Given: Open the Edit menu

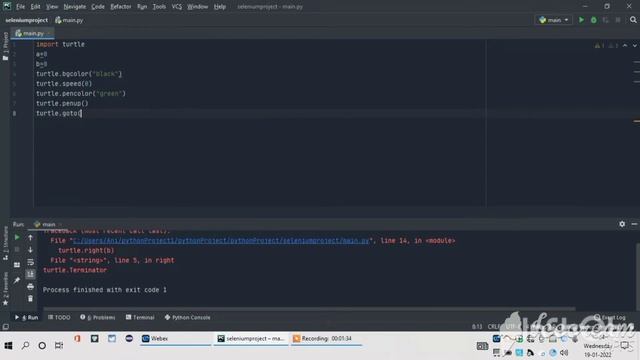Looking at the screenshot, I should [36, 7].
